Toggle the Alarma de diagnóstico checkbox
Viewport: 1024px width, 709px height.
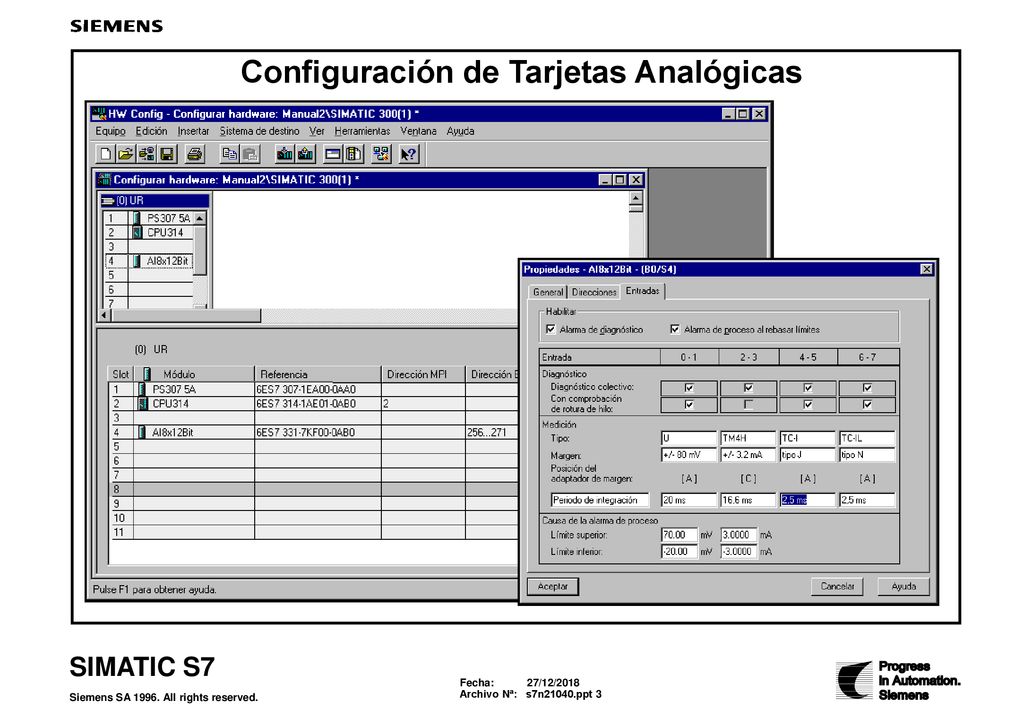[551, 329]
